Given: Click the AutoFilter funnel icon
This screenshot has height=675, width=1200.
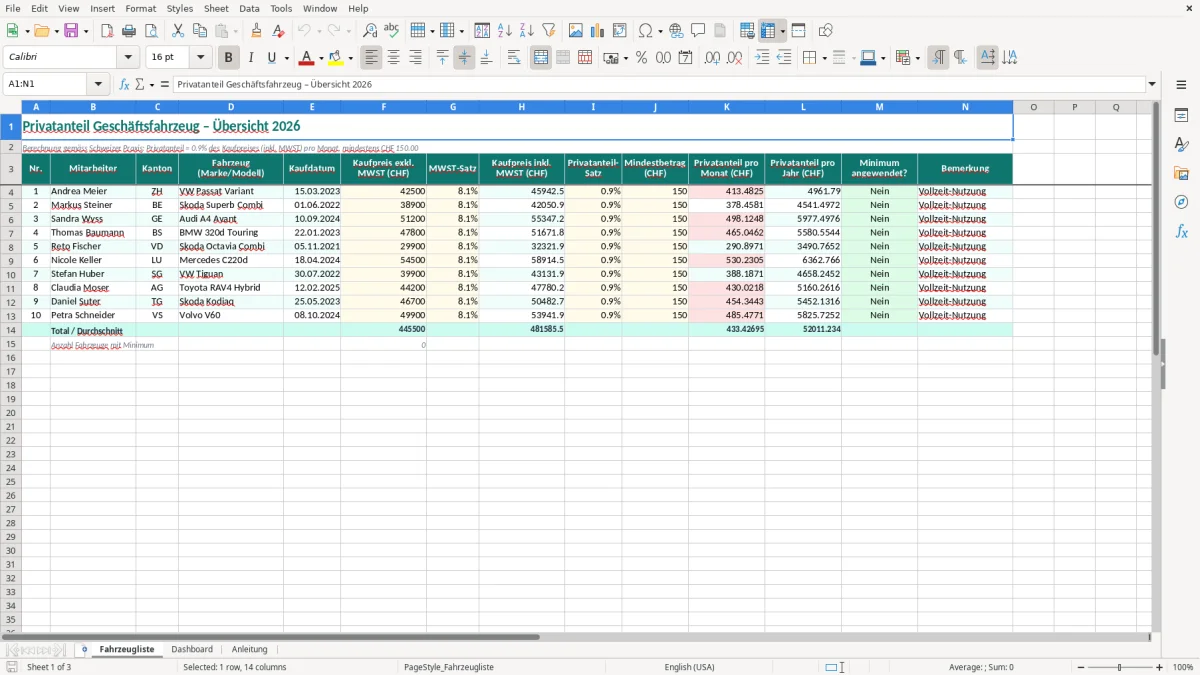Looking at the screenshot, I should (548, 31).
